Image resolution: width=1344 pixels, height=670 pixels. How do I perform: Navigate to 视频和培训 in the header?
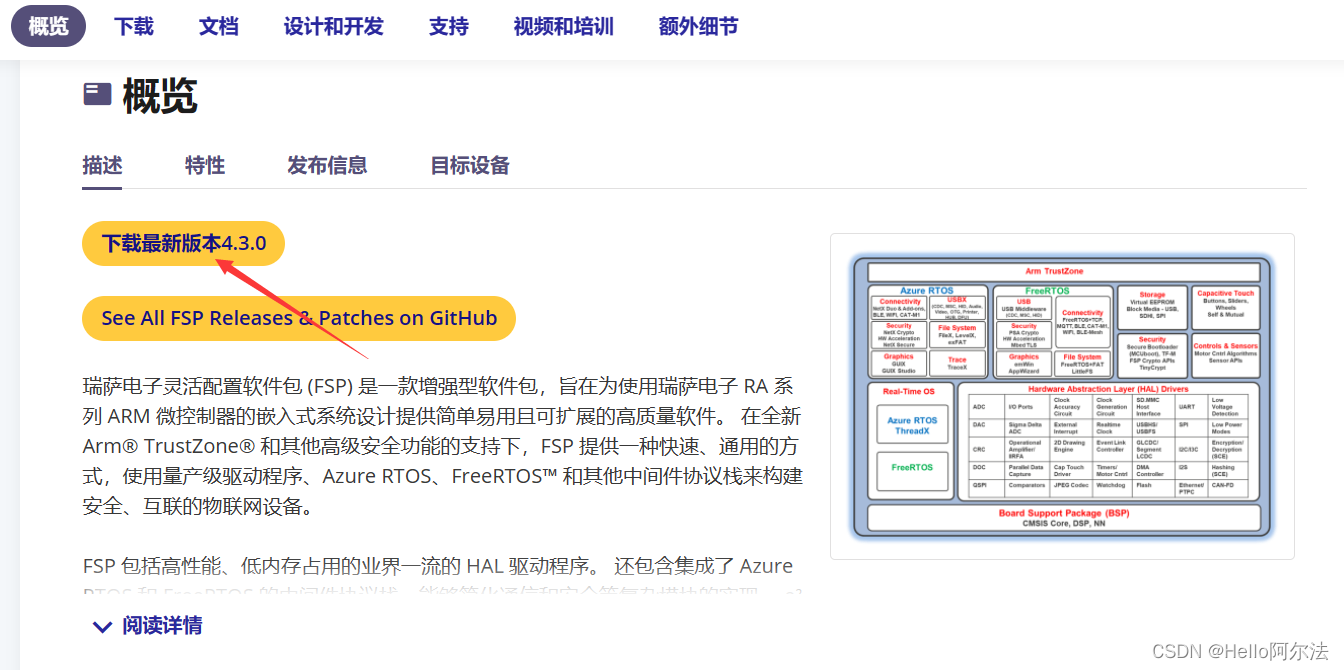563,27
